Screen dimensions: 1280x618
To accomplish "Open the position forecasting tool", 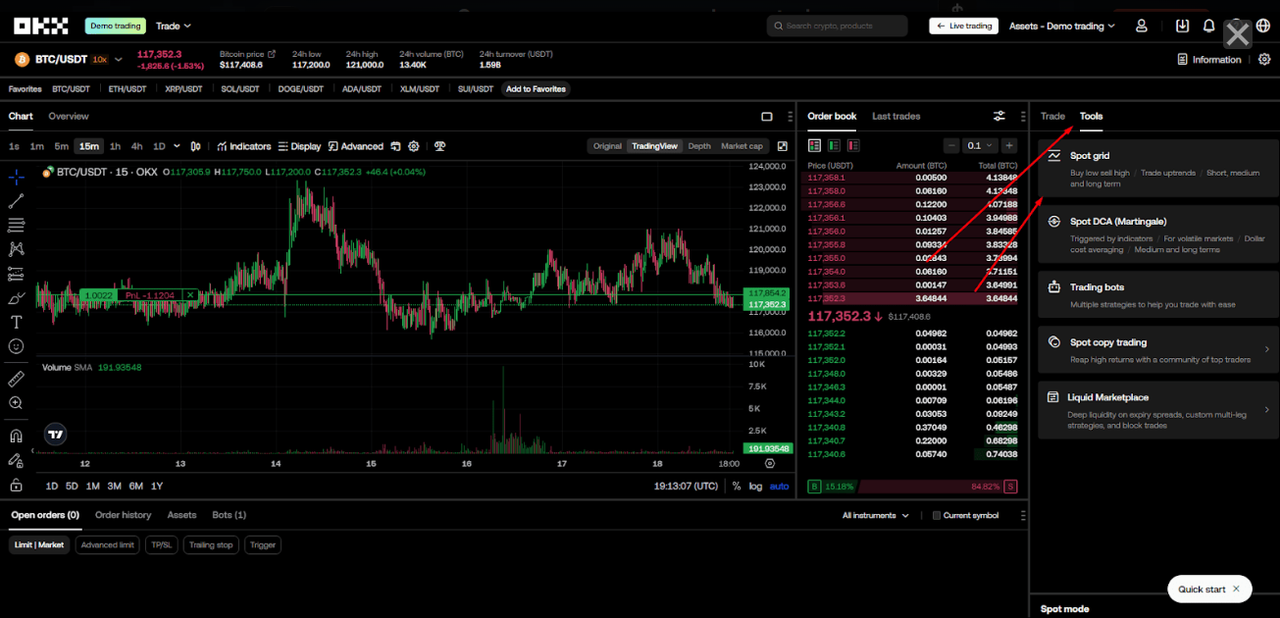I will 16,274.
